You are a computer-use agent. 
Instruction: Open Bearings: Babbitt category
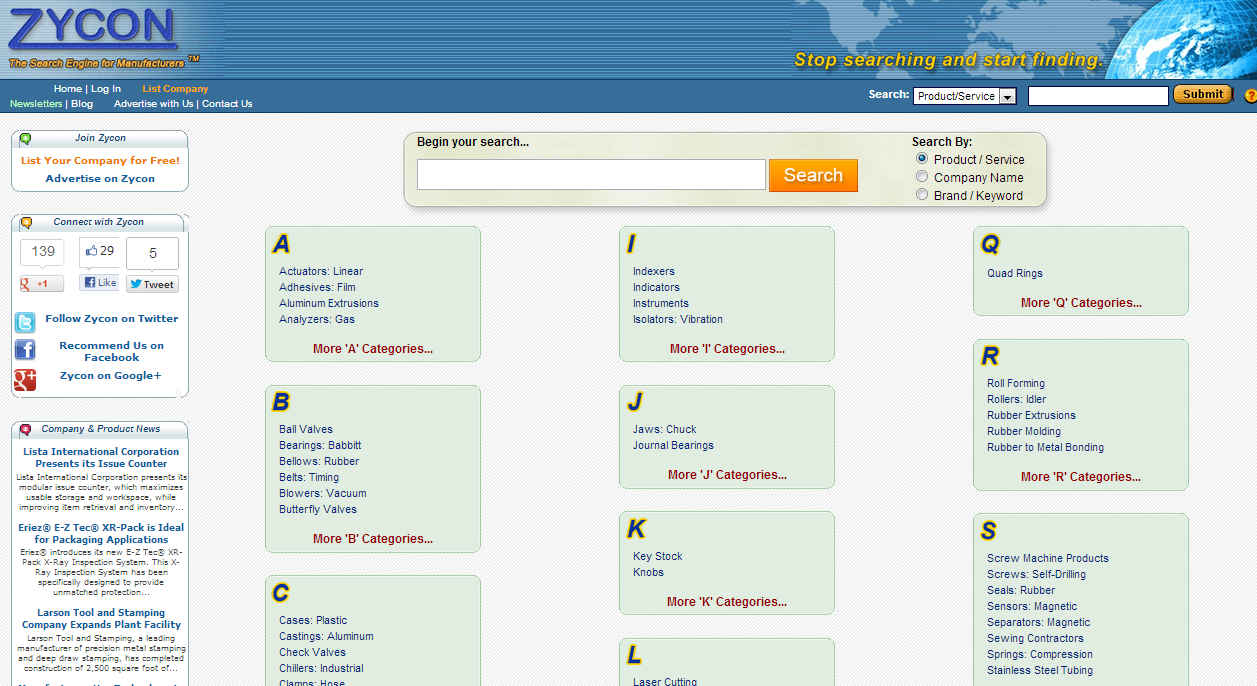click(x=320, y=445)
